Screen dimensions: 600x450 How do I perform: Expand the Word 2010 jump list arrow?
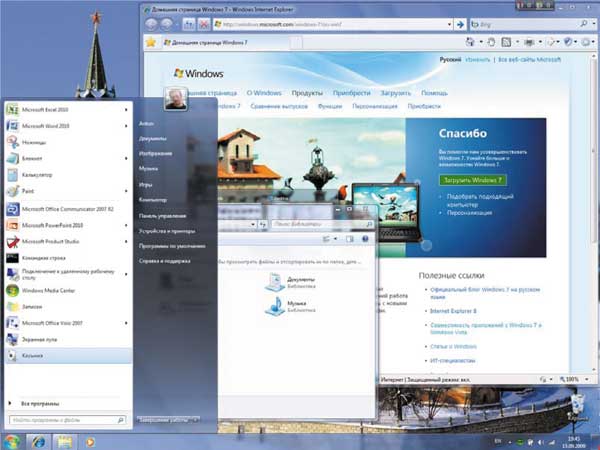pyautogui.click(x=126, y=126)
